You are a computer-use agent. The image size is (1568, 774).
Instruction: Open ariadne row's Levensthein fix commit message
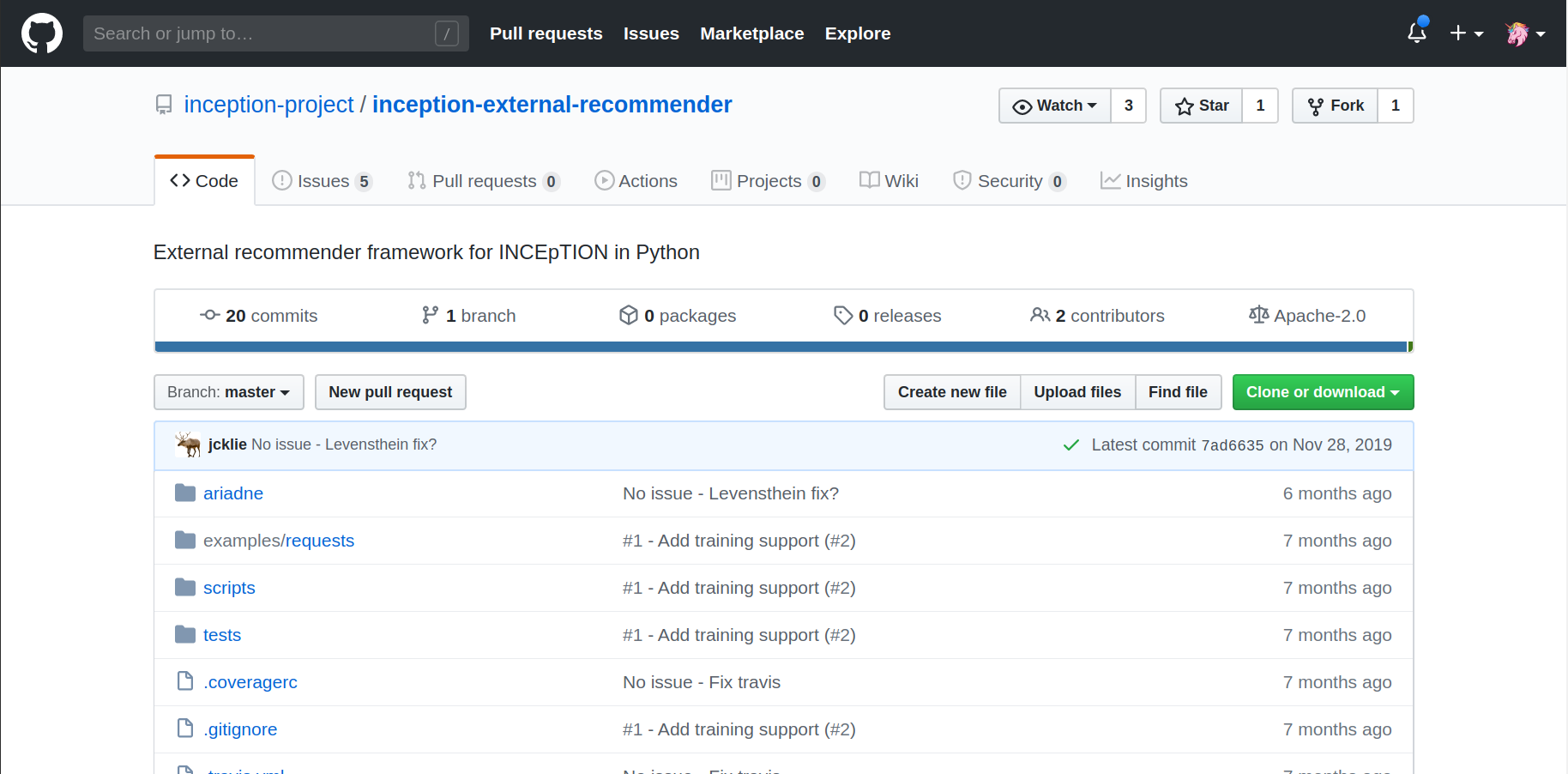tap(731, 493)
